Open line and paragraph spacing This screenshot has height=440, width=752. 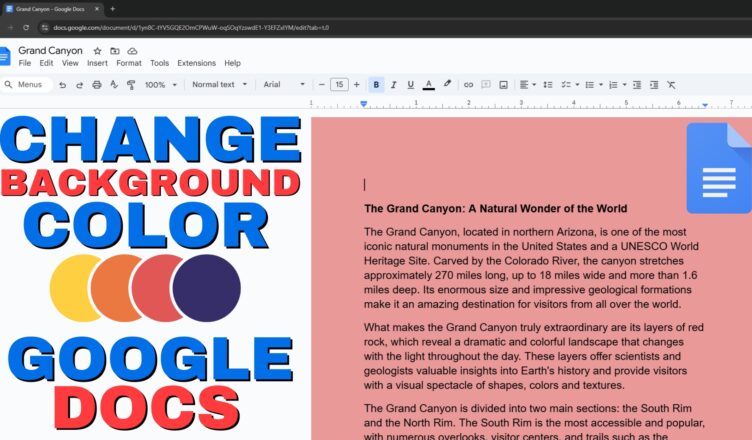coord(548,85)
